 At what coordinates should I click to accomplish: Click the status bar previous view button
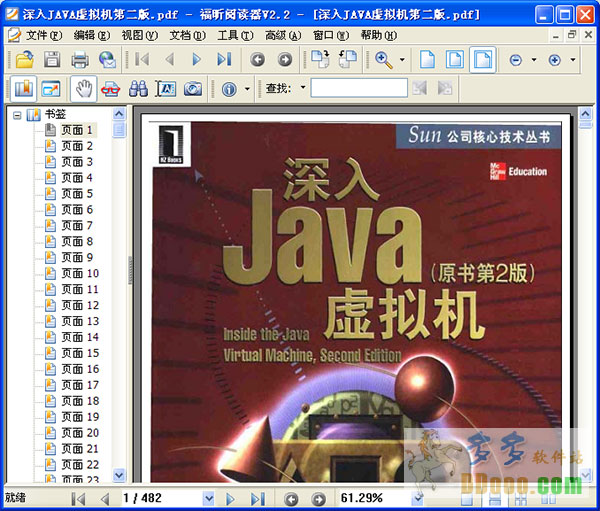point(291,499)
